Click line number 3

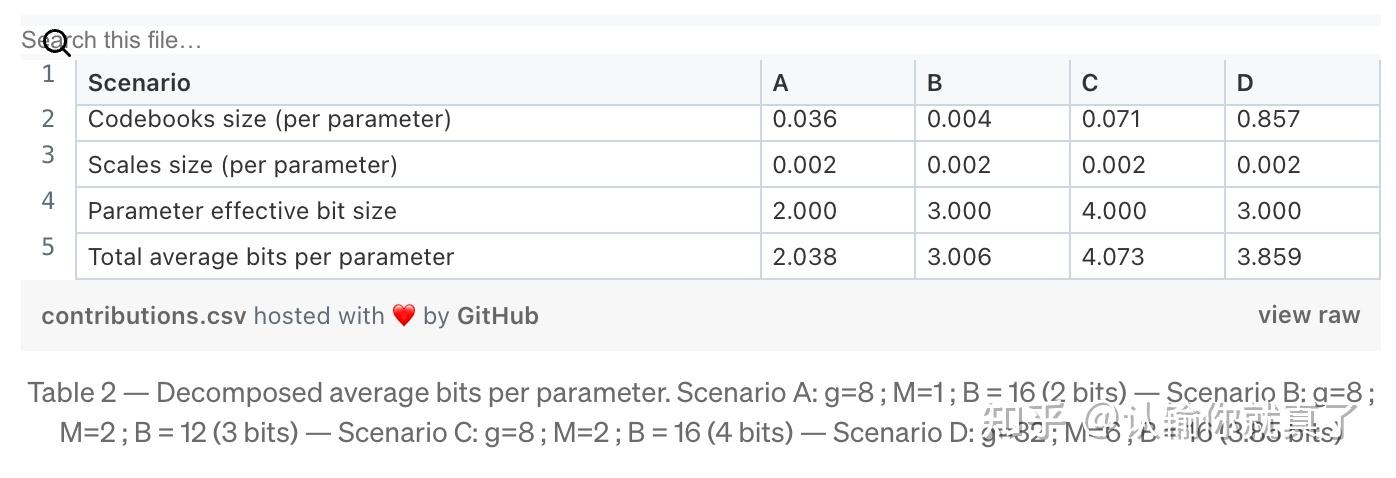click(x=48, y=155)
